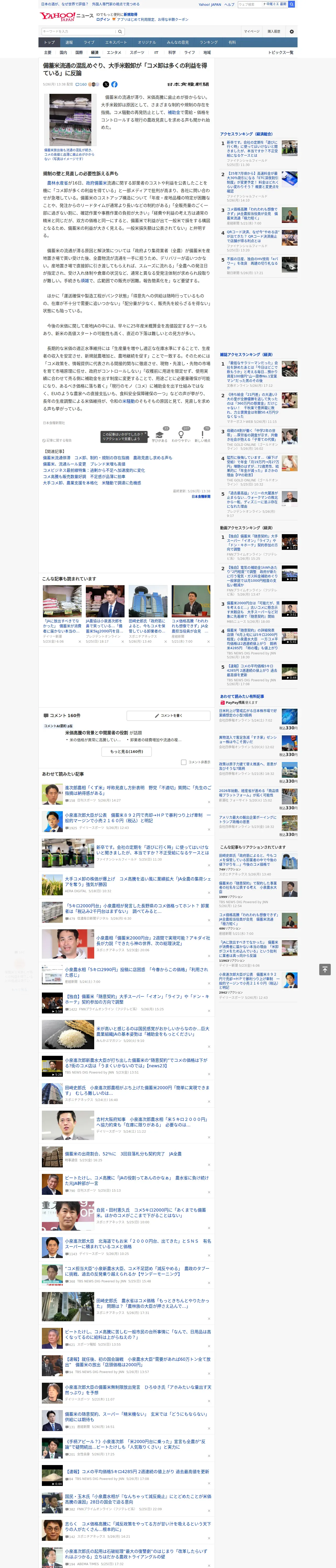Viewport: 336px width, 1568px height.
Task: Select the トップ navigation tab
Action: [49, 43]
